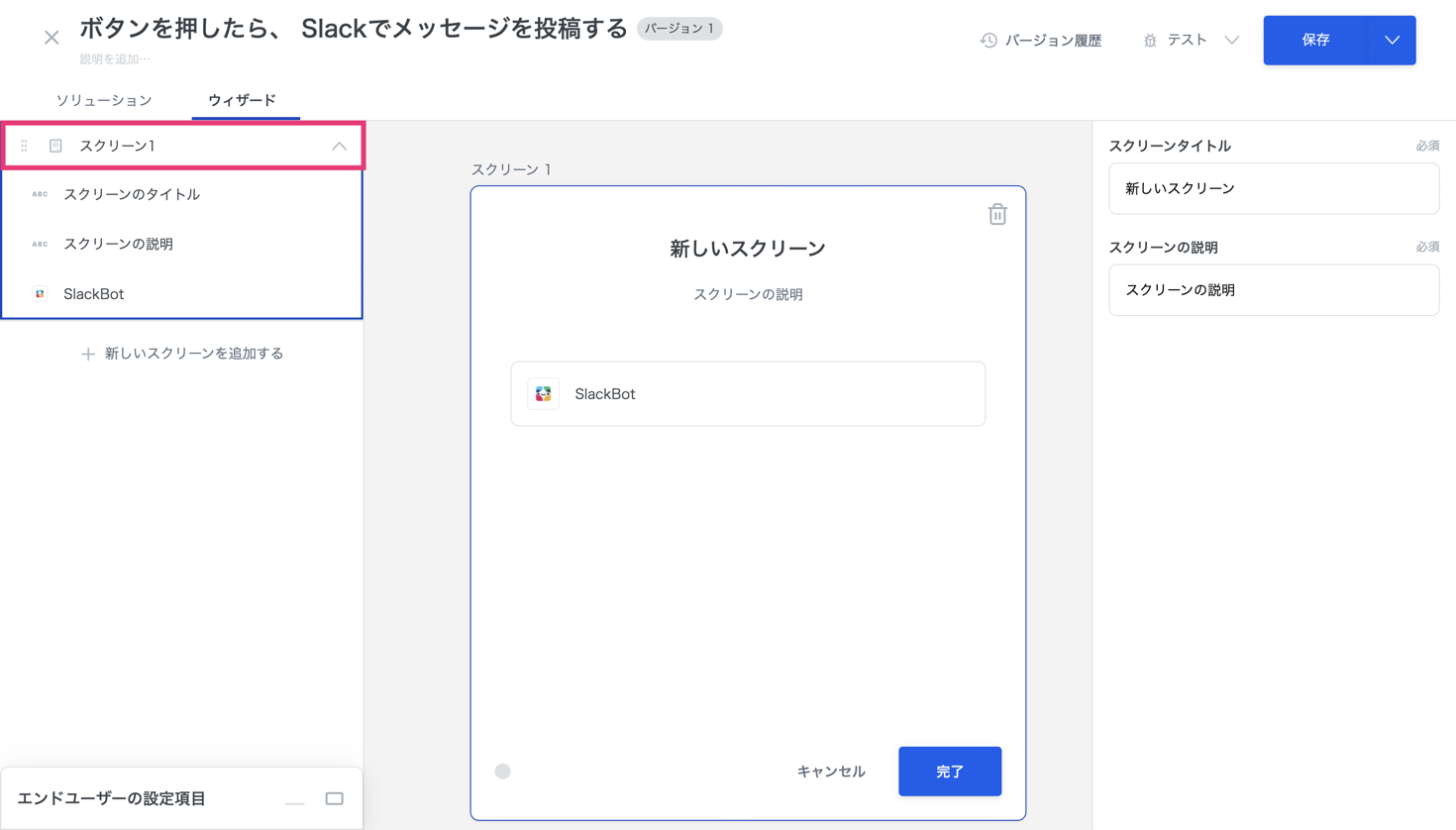Click the SlackBot icon in preview card

543,394
